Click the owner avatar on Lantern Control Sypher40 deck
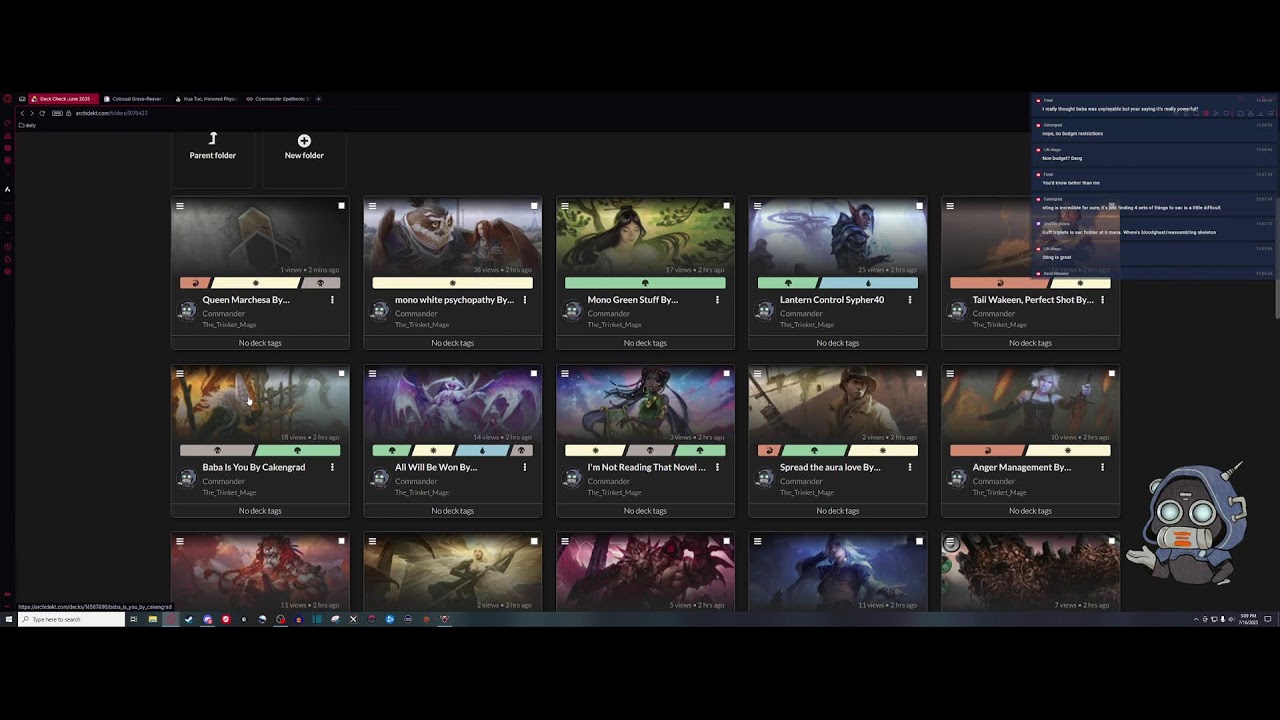The image size is (1280, 720). (x=765, y=312)
